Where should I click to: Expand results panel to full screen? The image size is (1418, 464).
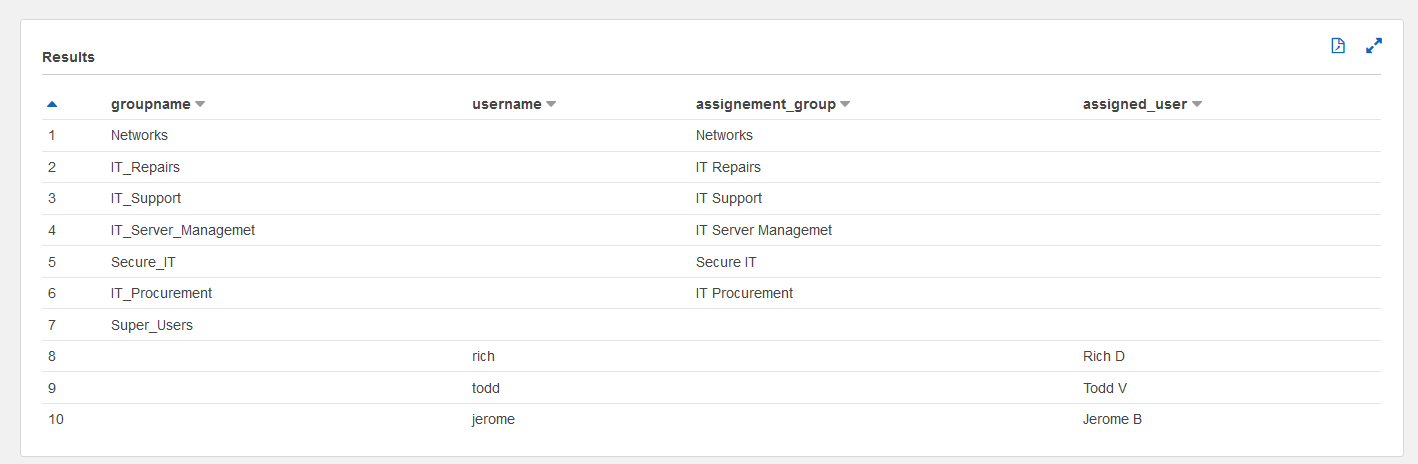tap(1374, 46)
